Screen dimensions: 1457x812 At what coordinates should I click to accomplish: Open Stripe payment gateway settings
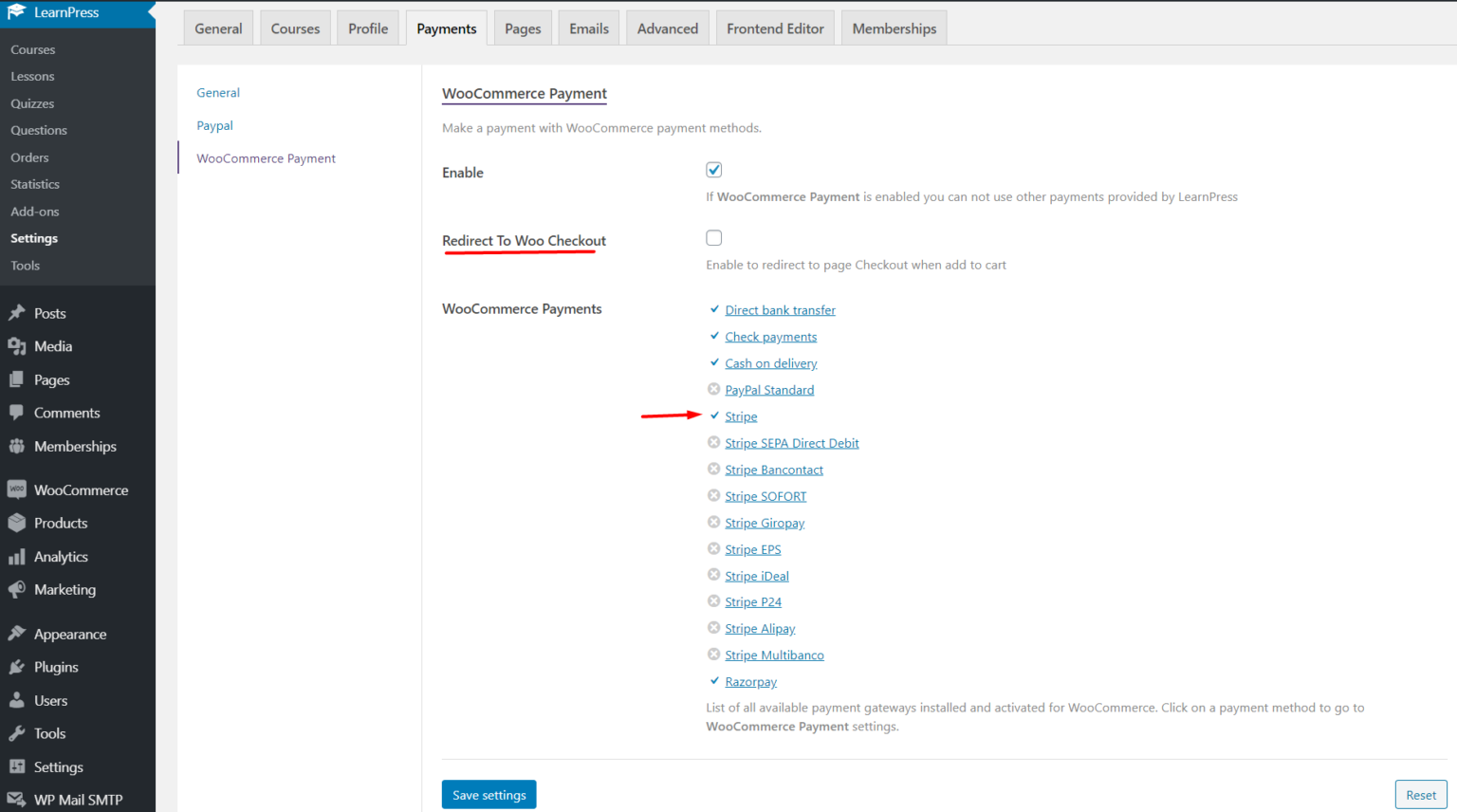[741, 415]
